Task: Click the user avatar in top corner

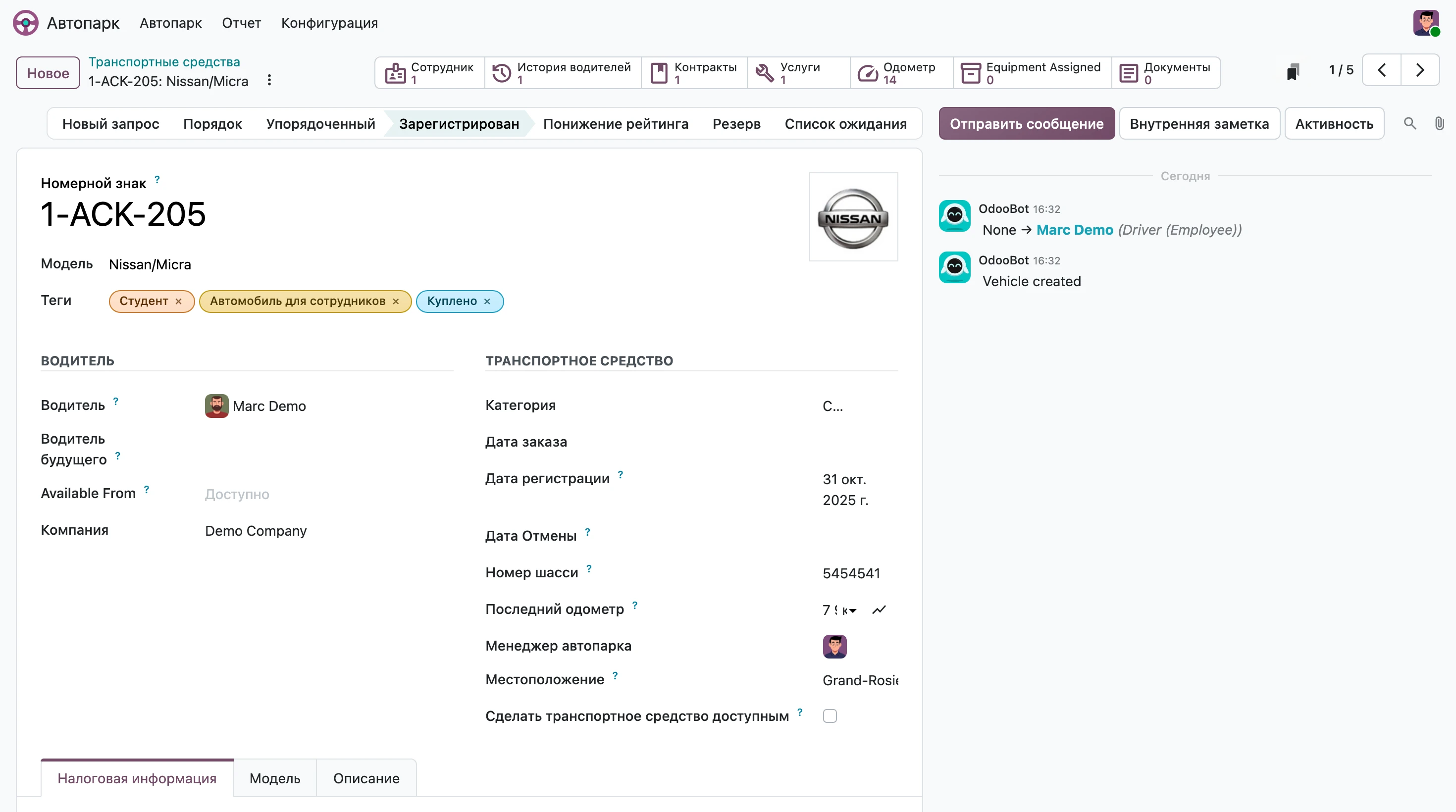Action: 1426,23
